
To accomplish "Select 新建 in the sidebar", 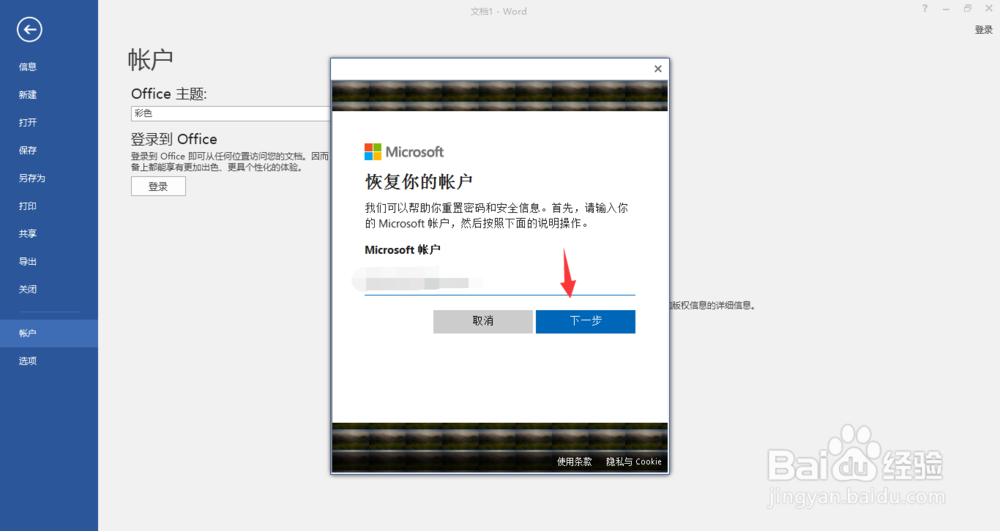I will (x=27, y=94).
